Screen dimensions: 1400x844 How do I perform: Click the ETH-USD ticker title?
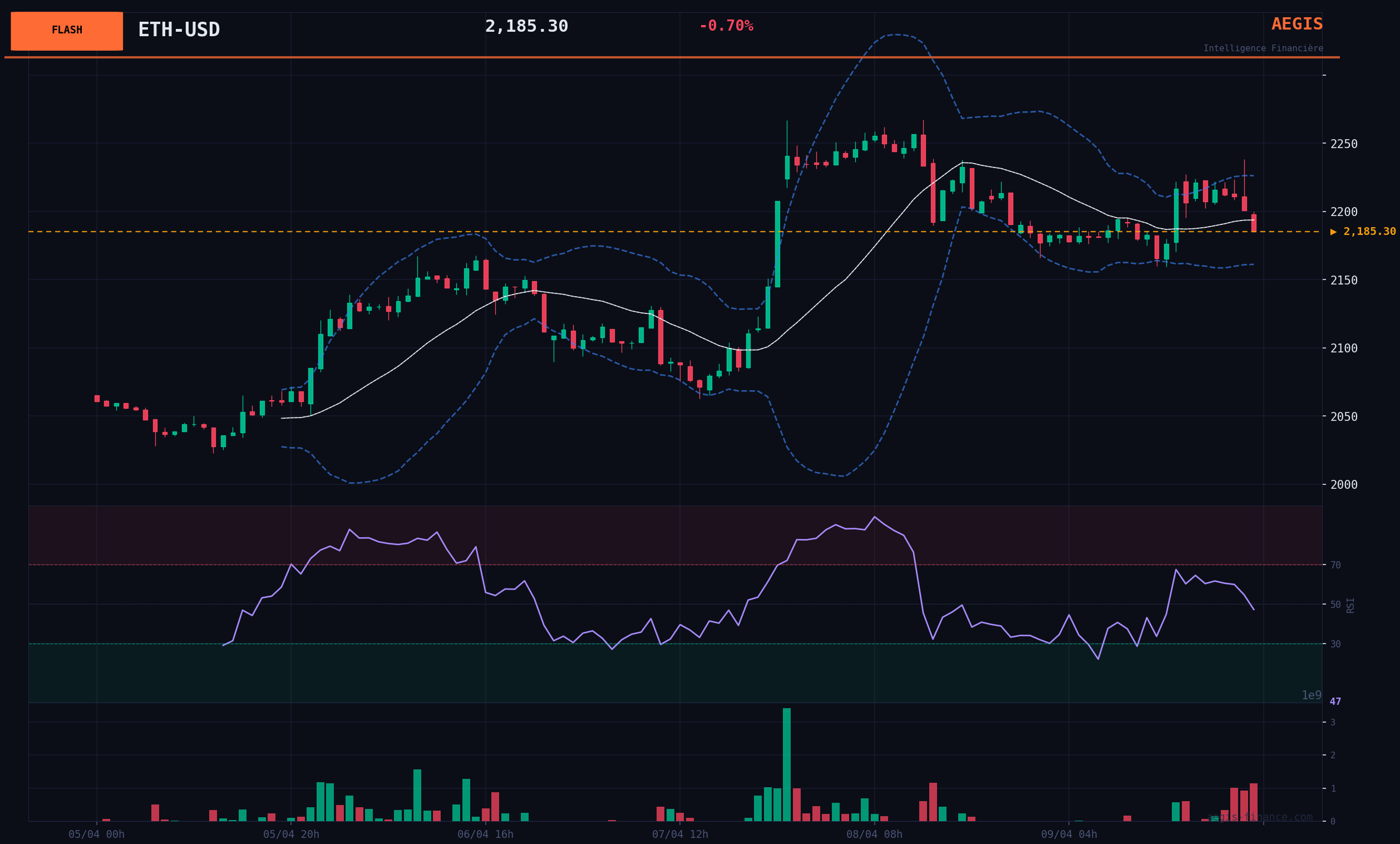pos(179,30)
